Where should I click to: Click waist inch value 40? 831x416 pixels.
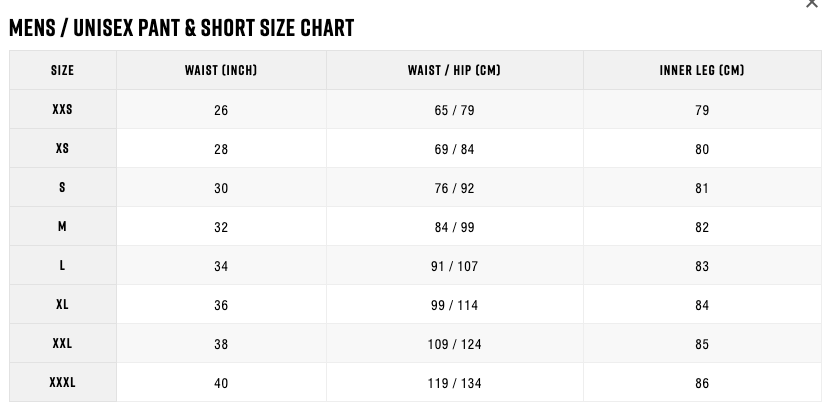tap(221, 383)
